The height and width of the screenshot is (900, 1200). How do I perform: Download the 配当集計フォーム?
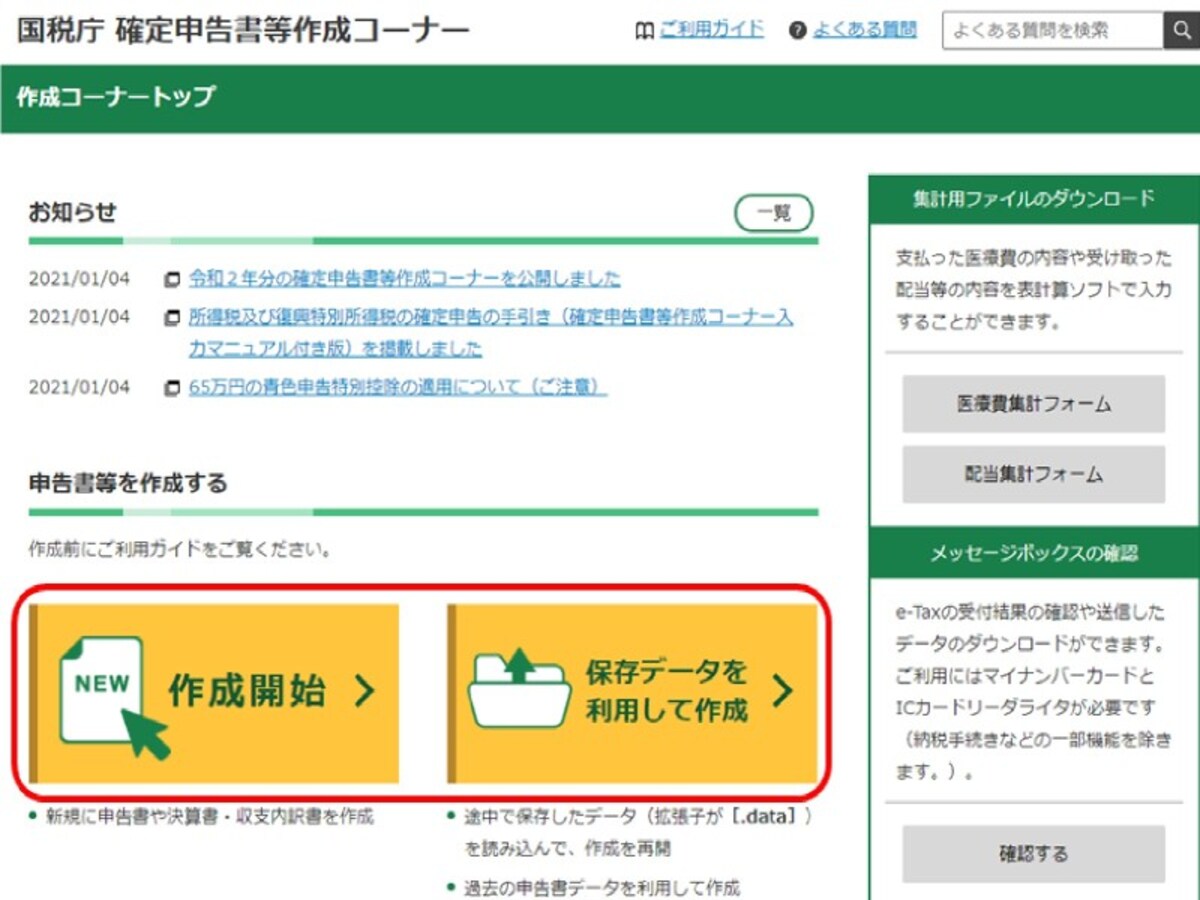[1034, 474]
